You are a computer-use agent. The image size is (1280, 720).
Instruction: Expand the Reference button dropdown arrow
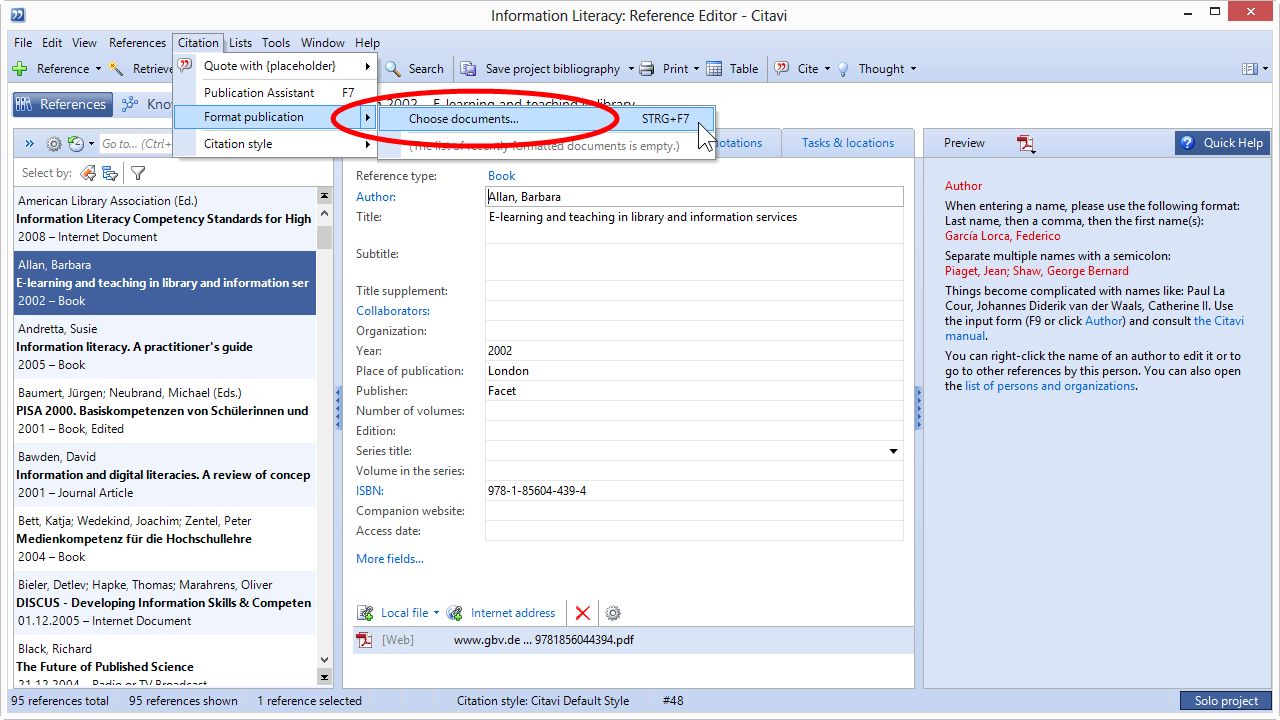[98, 69]
